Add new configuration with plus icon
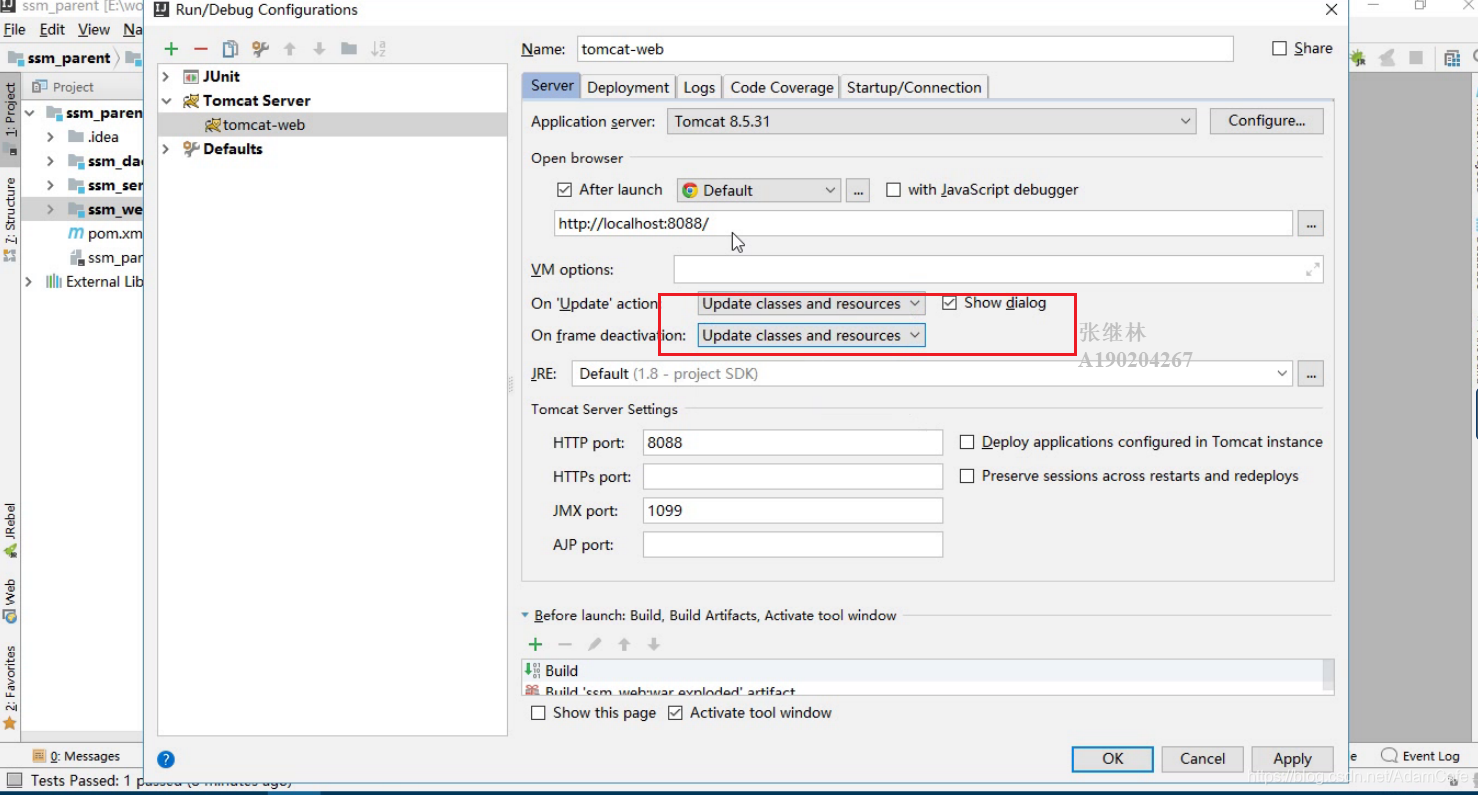The height and width of the screenshot is (795, 1478). click(172, 49)
